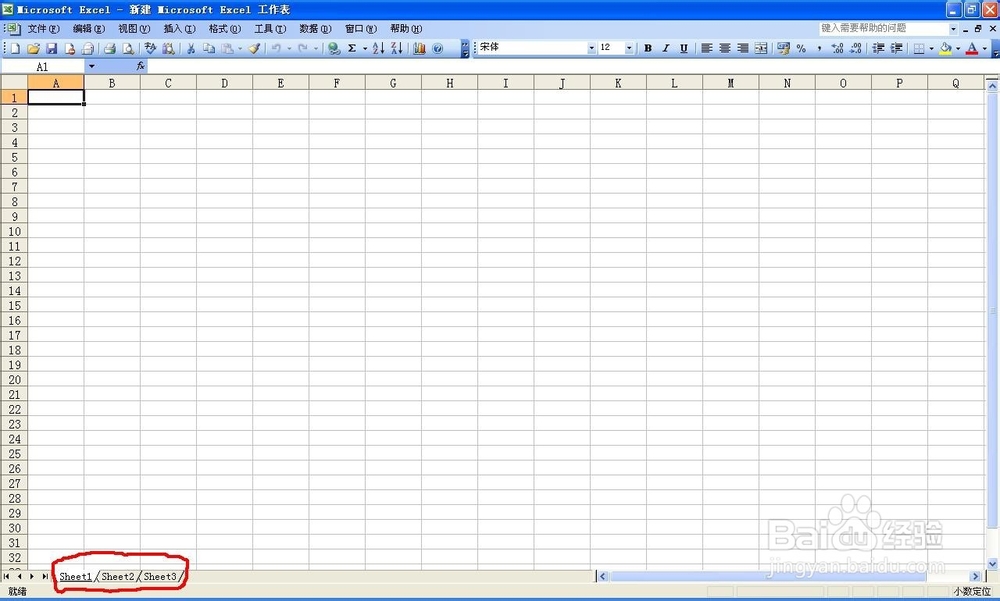Undo the last action
The width and height of the screenshot is (1000, 601).
click(x=276, y=48)
